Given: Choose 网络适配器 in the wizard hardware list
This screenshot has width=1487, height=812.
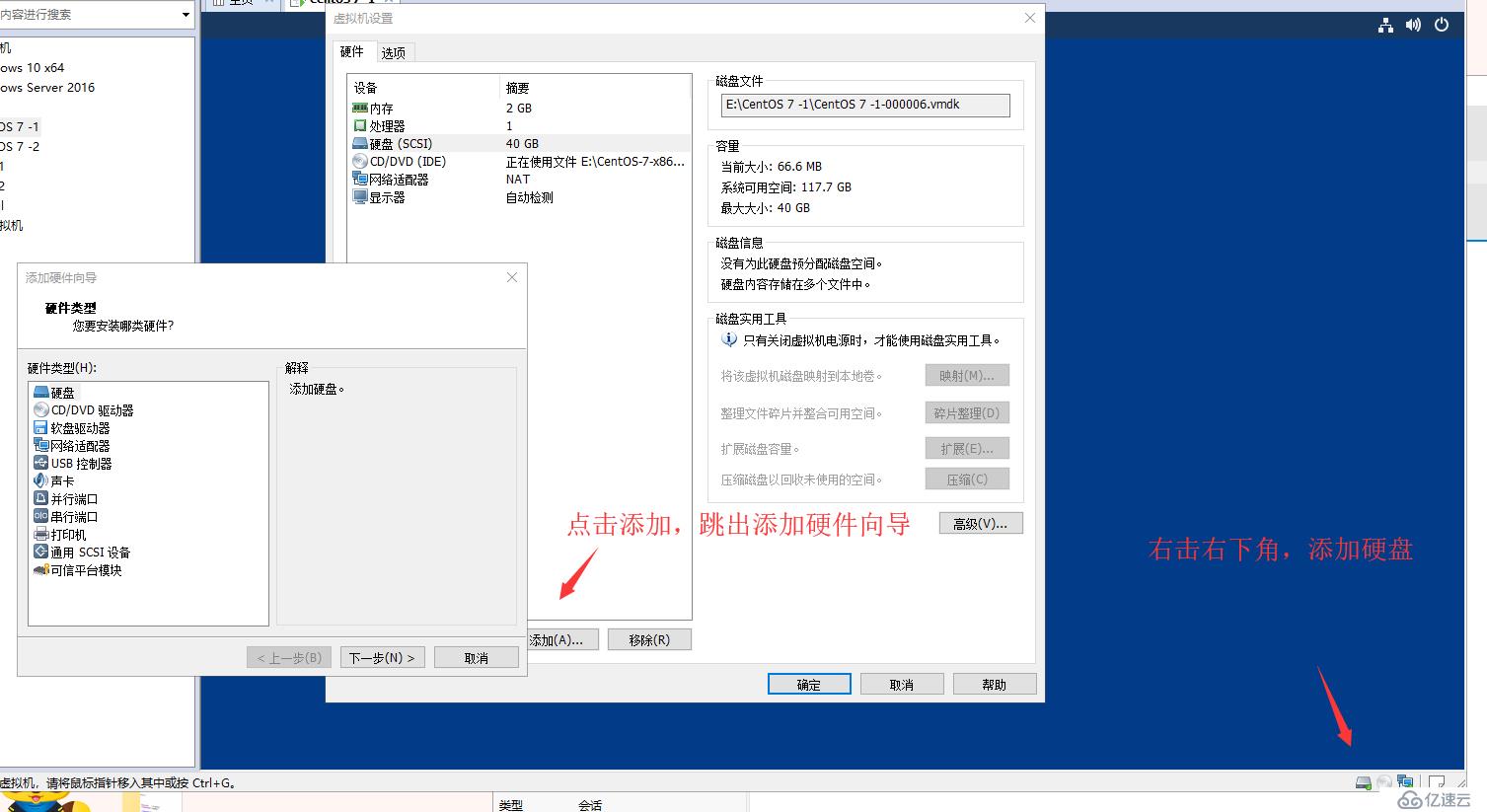Looking at the screenshot, I should coord(72,446).
